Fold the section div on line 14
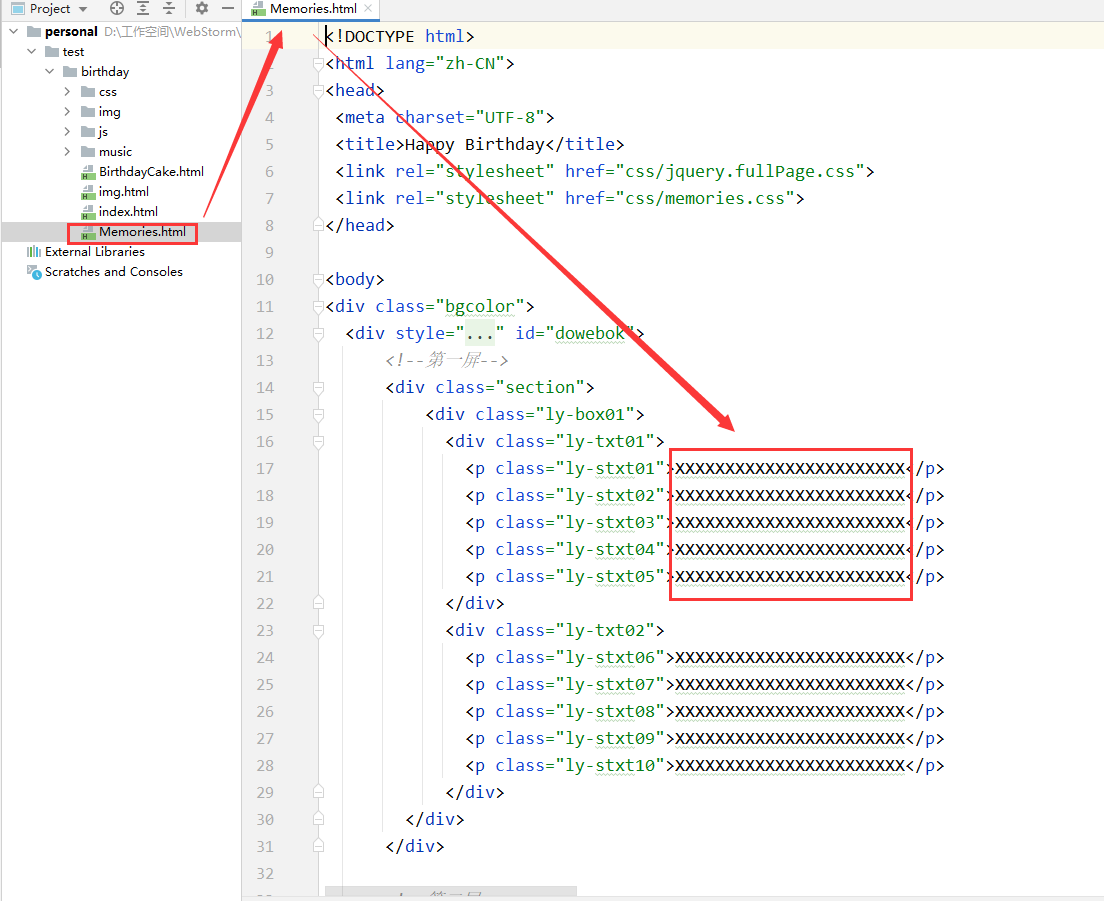1104x901 pixels. point(318,387)
